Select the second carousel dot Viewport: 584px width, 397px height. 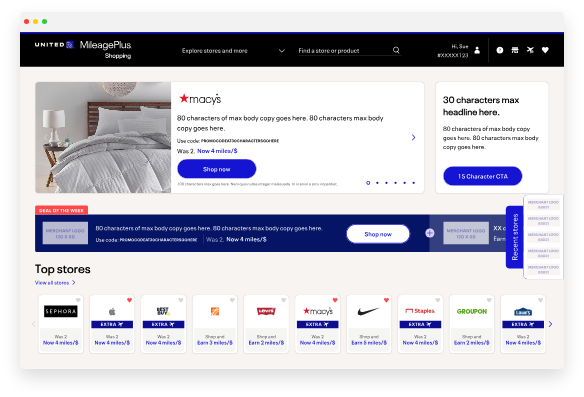(377, 183)
